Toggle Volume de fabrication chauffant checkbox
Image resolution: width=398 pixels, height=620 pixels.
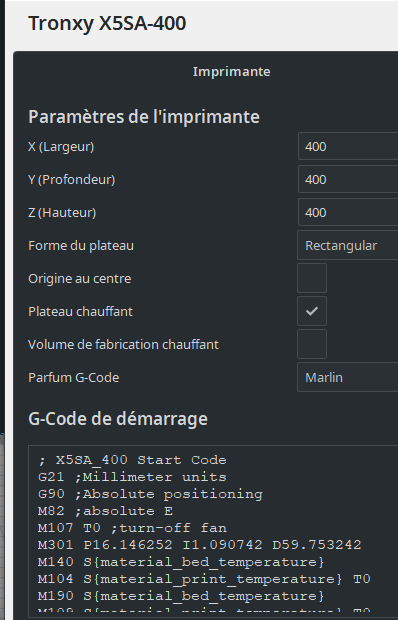[312, 344]
